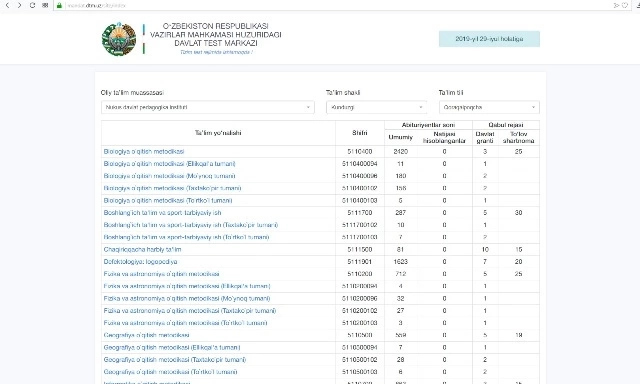This screenshot has width=640, height=384.
Task: Open Geografiya o'qitish metodikasi (Taxtako'pir tumani)
Action: [x=175, y=360]
